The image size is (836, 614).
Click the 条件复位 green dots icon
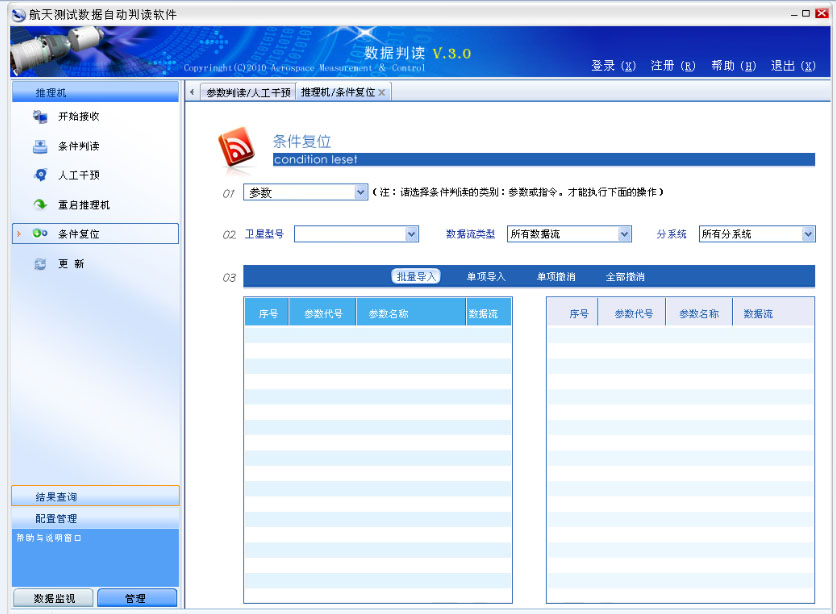click(x=40, y=233)
